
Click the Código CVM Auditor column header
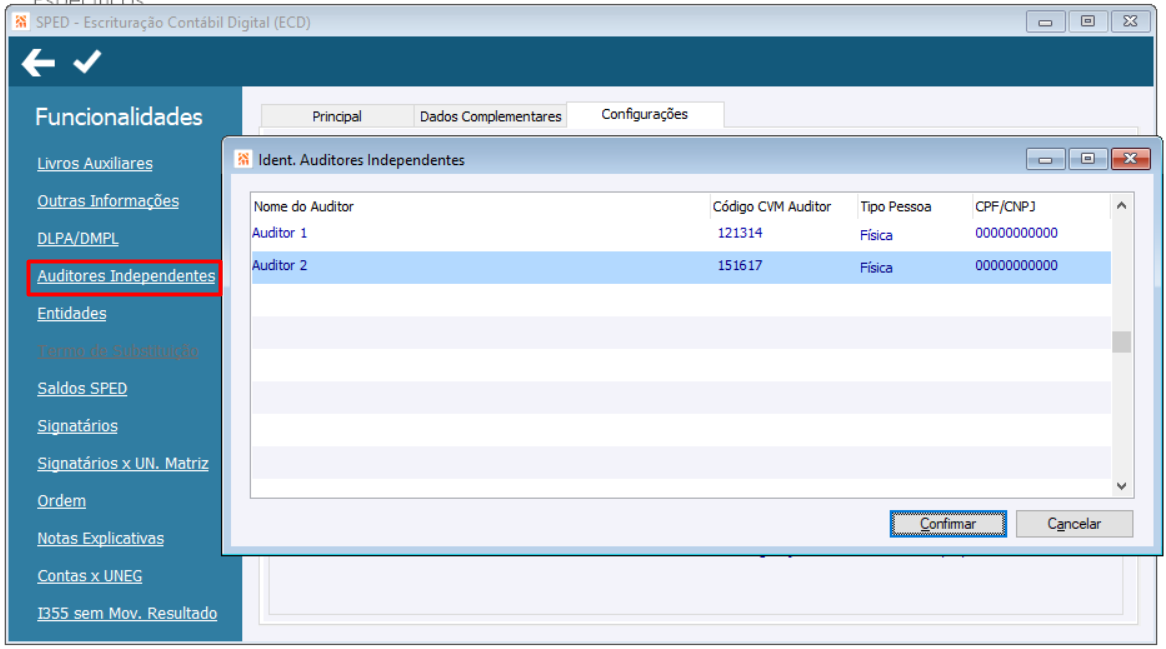click(x=783, y=207)
